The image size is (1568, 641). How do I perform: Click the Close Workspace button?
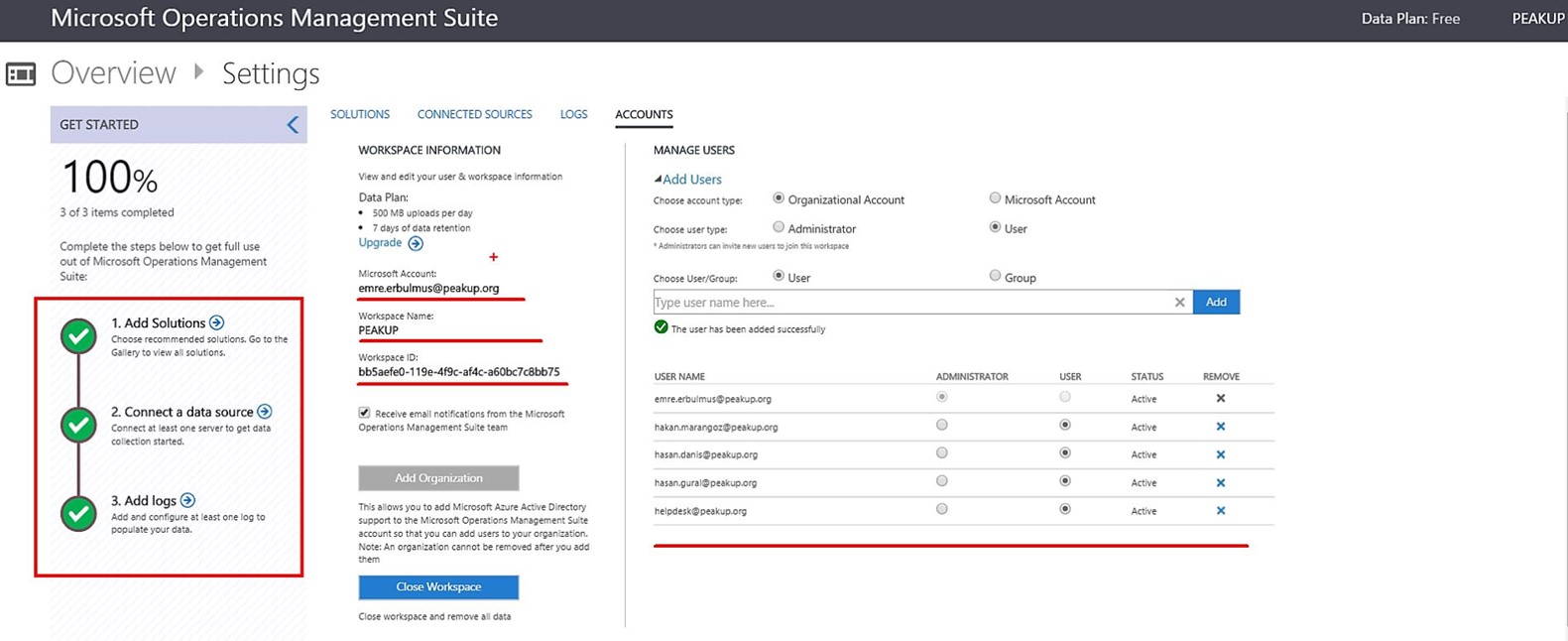click(438, 587)
